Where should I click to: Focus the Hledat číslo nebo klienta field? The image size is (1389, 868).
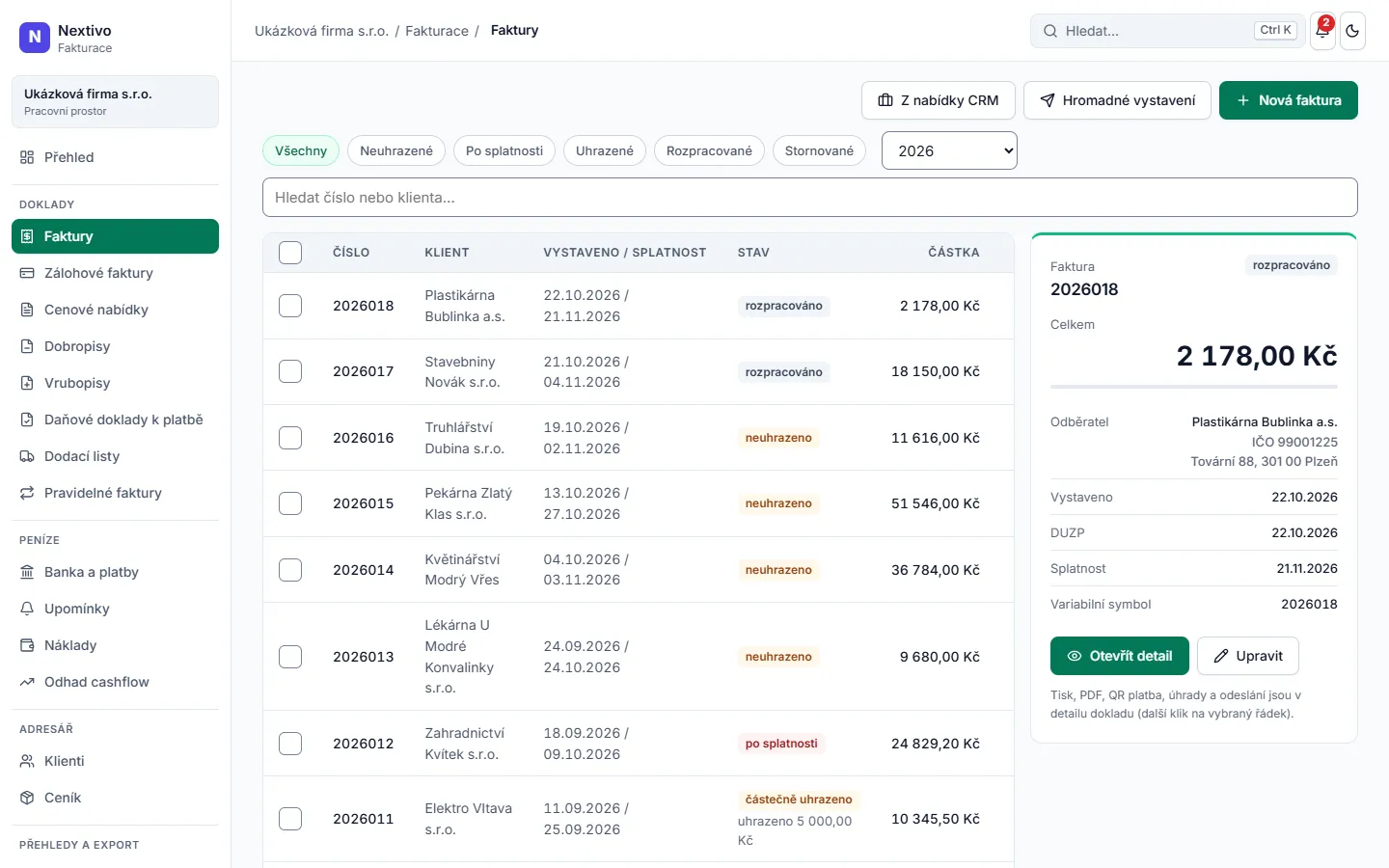point(810,198)
